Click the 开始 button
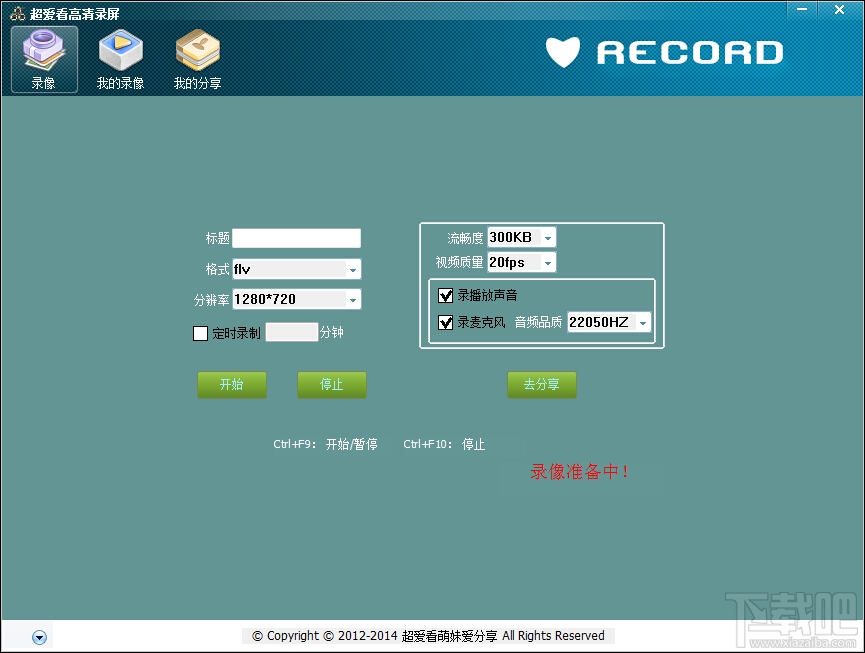This screenshot has height=653, width=865. (232, 384)
